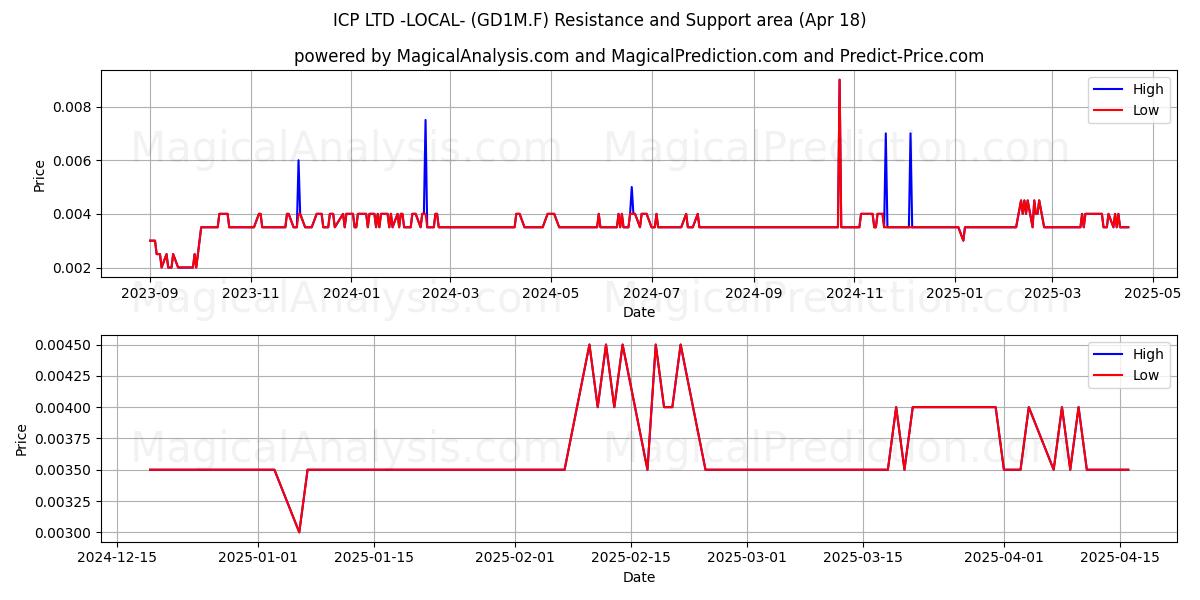This screenshot has height=600, width=1200.
Task: Click 'Low' in the upper chart legend
Action: (1145, 111)
